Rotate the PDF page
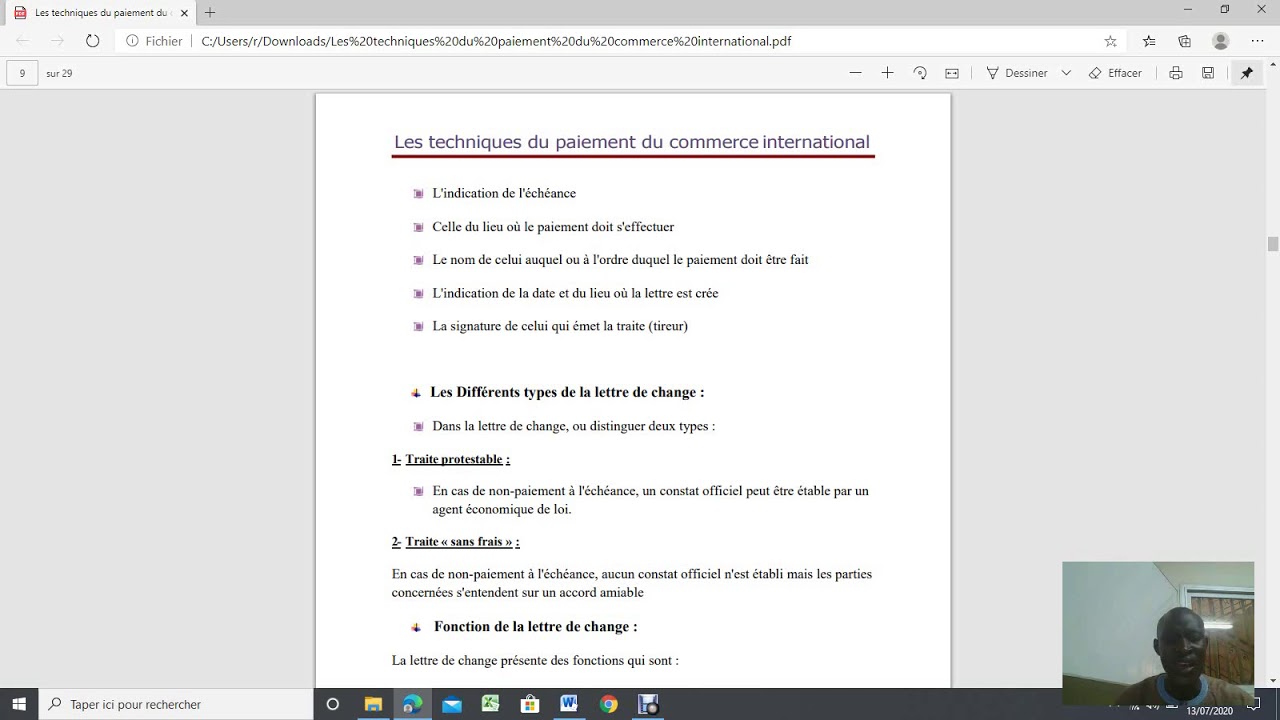Viewport: 1280px width, 720px height. 920,73
